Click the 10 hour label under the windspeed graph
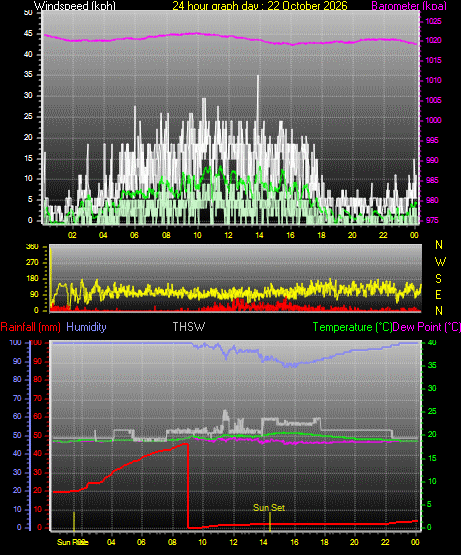 [197, 235]
